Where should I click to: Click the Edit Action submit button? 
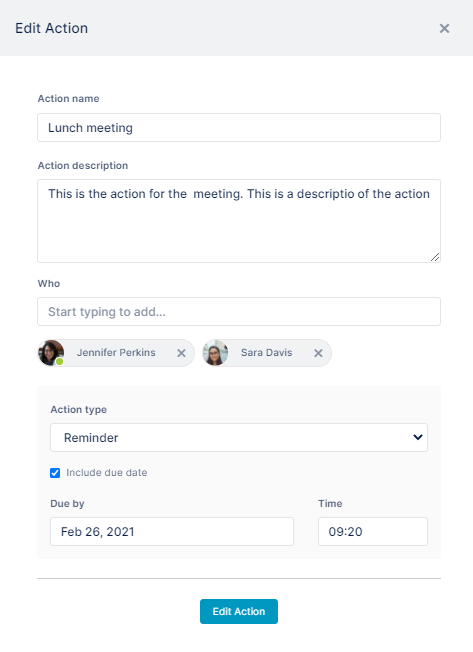tap(239, 611)
